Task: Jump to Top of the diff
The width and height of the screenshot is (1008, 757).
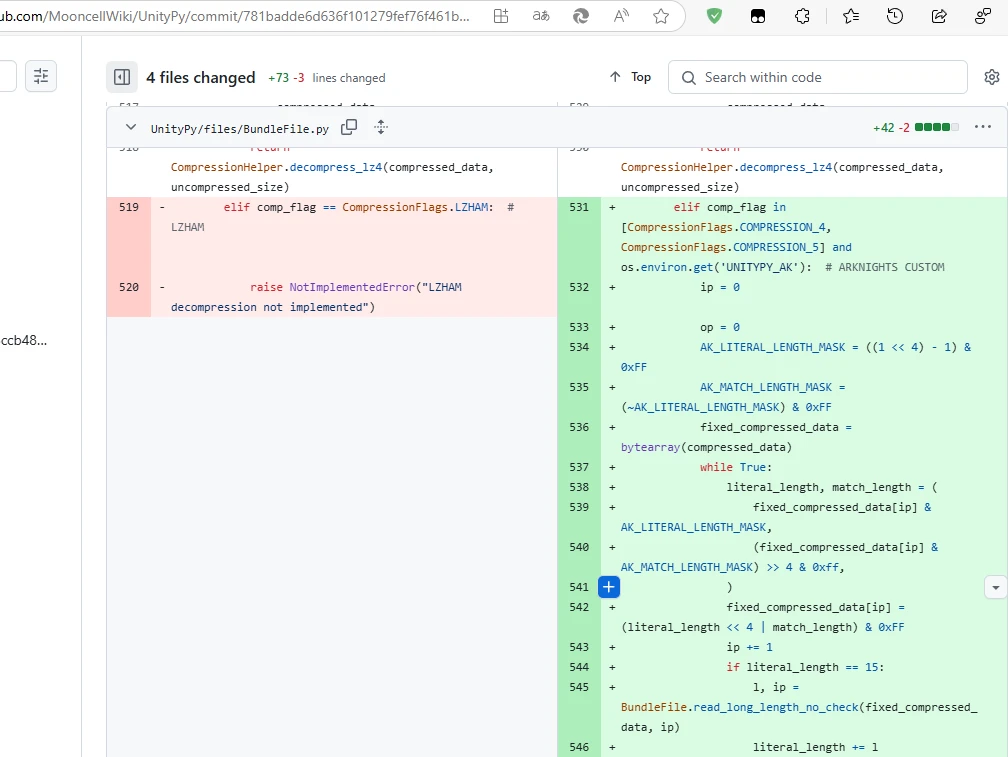Action: (630, 77)
